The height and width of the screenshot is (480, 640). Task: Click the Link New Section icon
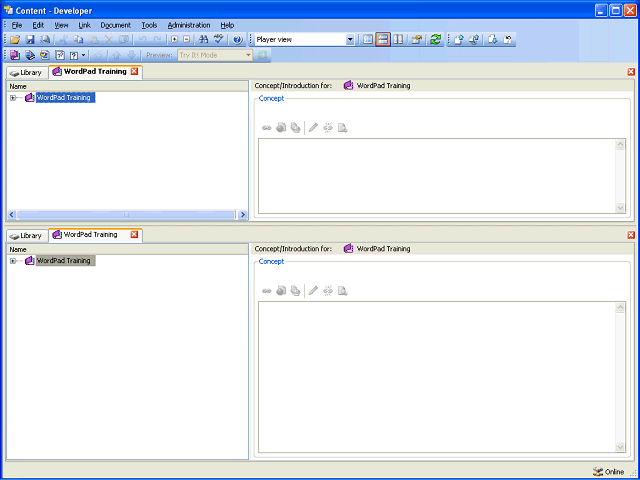[x=30, y=55]
